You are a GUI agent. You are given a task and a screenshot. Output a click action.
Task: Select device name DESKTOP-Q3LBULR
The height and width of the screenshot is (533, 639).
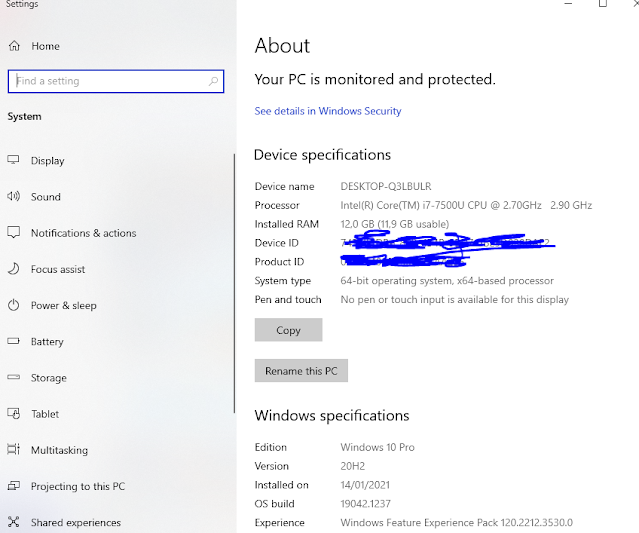[x=386, y=186]
